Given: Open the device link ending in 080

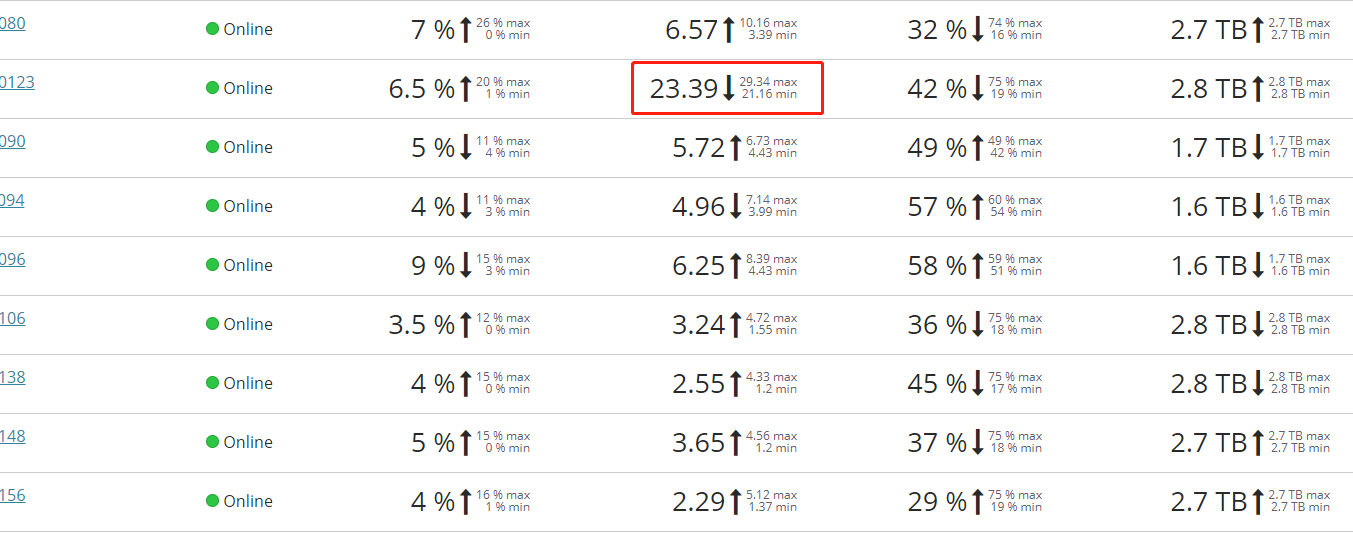Looking at the screenshot, I should 12,23.
